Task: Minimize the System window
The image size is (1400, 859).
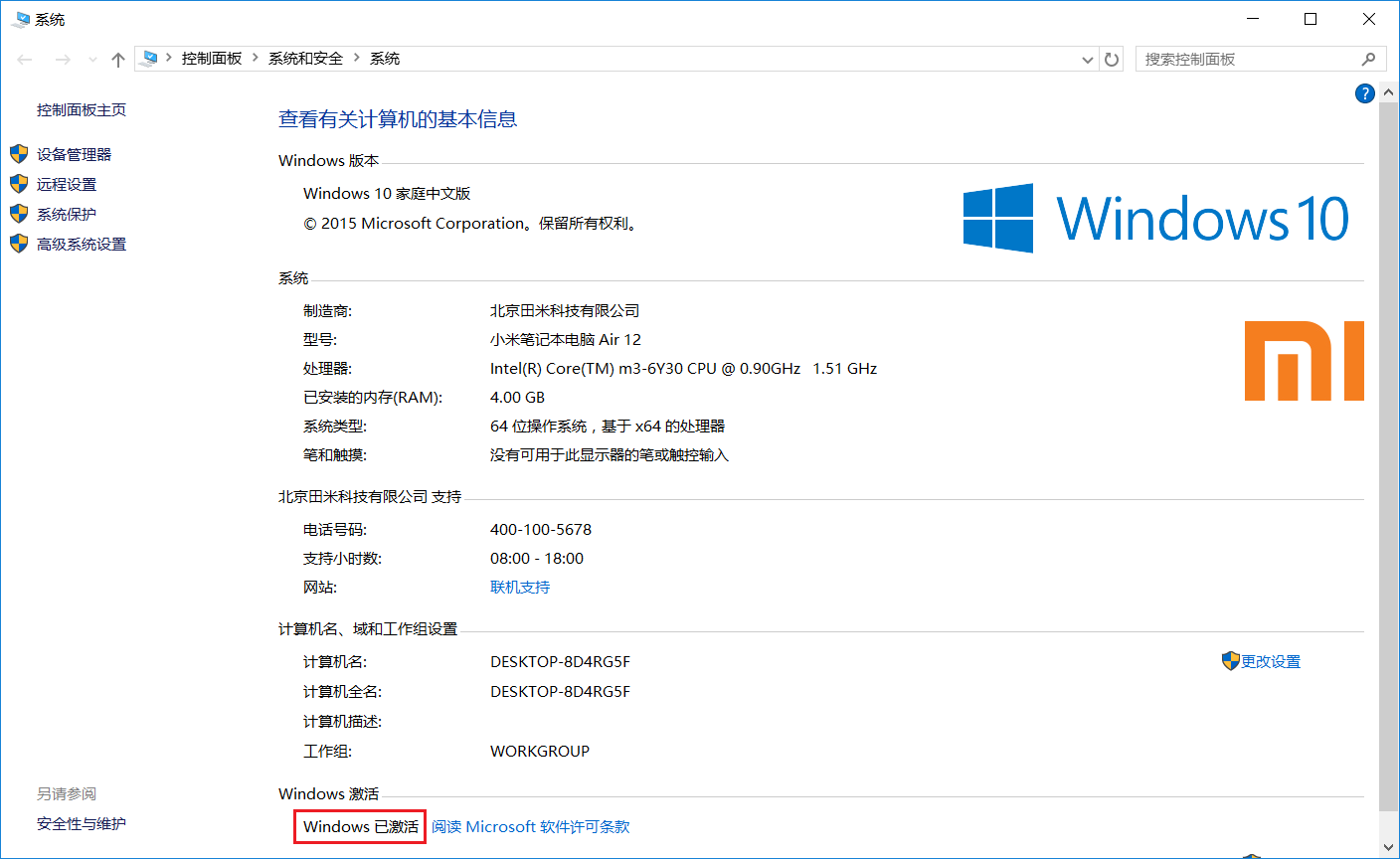Action: 1253,19
